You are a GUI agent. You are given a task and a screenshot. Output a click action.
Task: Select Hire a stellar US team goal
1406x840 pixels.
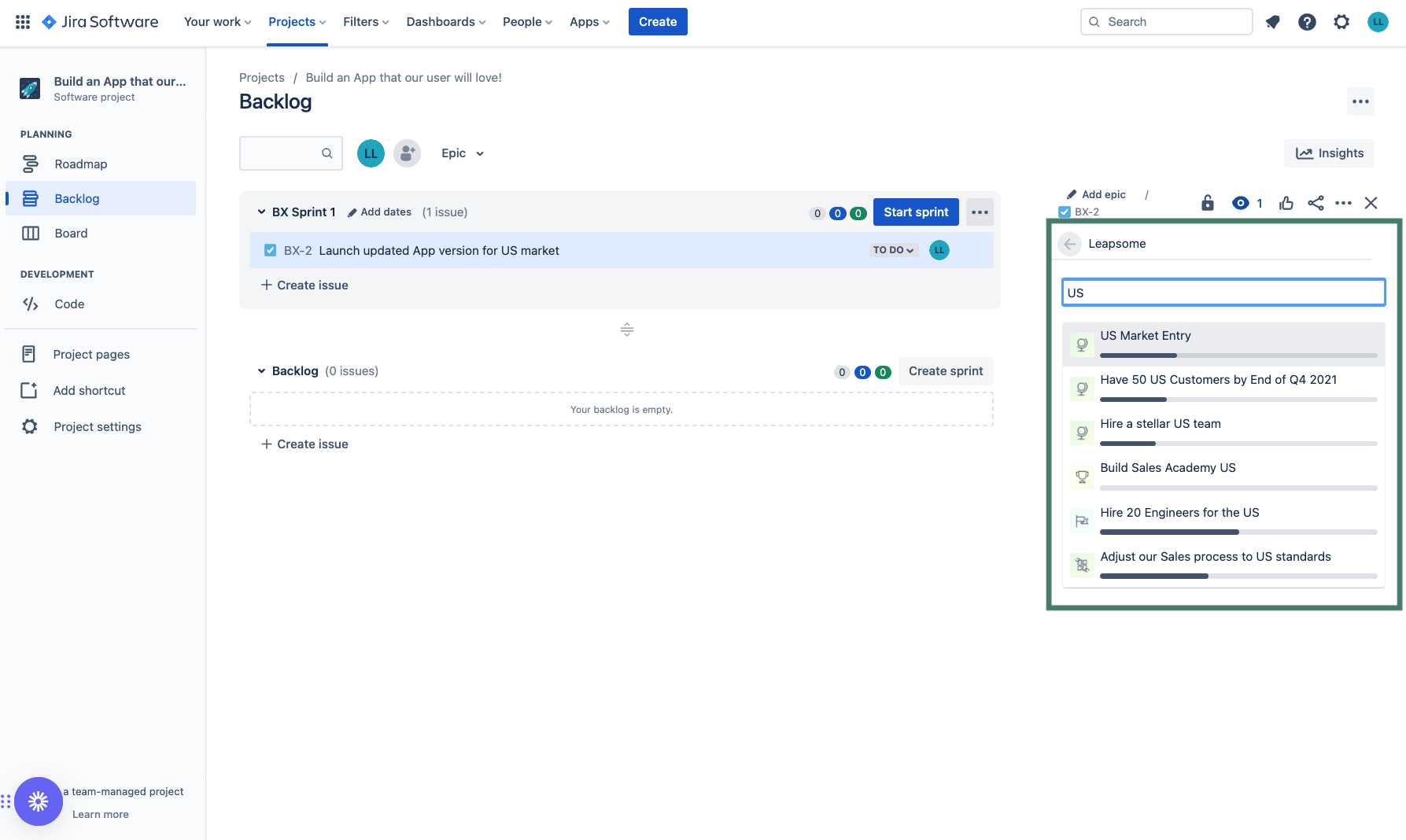point(1223,433)
